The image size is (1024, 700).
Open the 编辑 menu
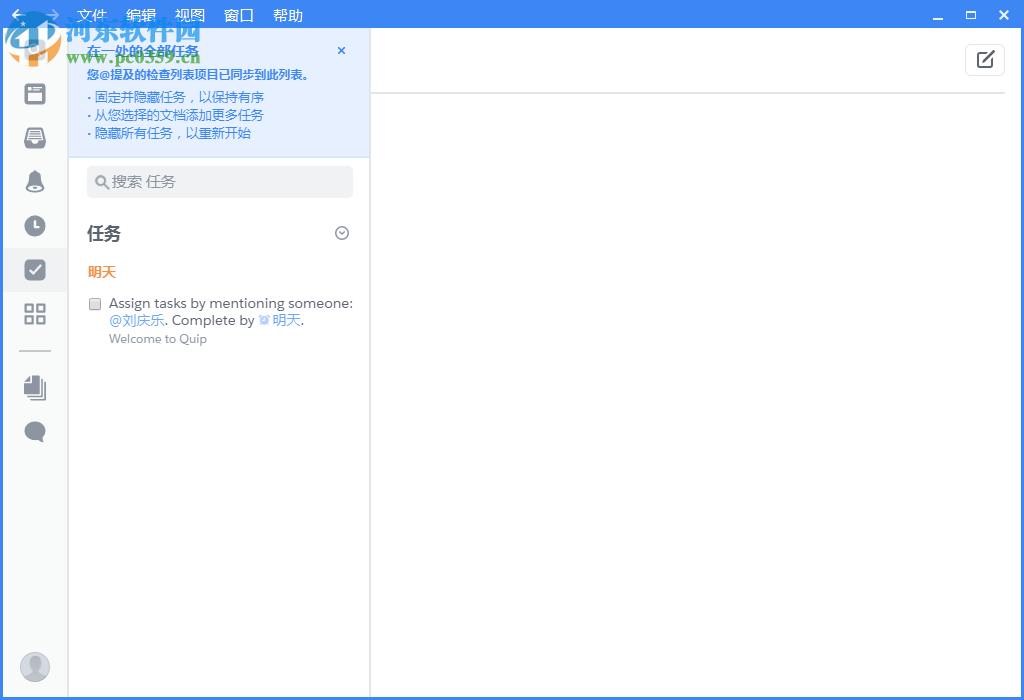click(141, 15)
